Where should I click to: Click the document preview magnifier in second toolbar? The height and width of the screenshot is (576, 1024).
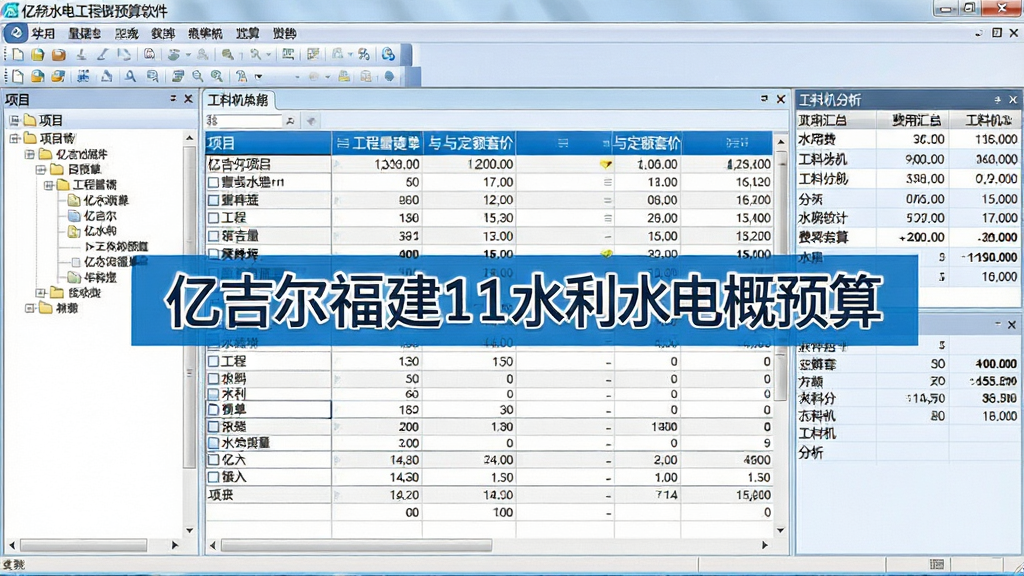coord(152,76)
